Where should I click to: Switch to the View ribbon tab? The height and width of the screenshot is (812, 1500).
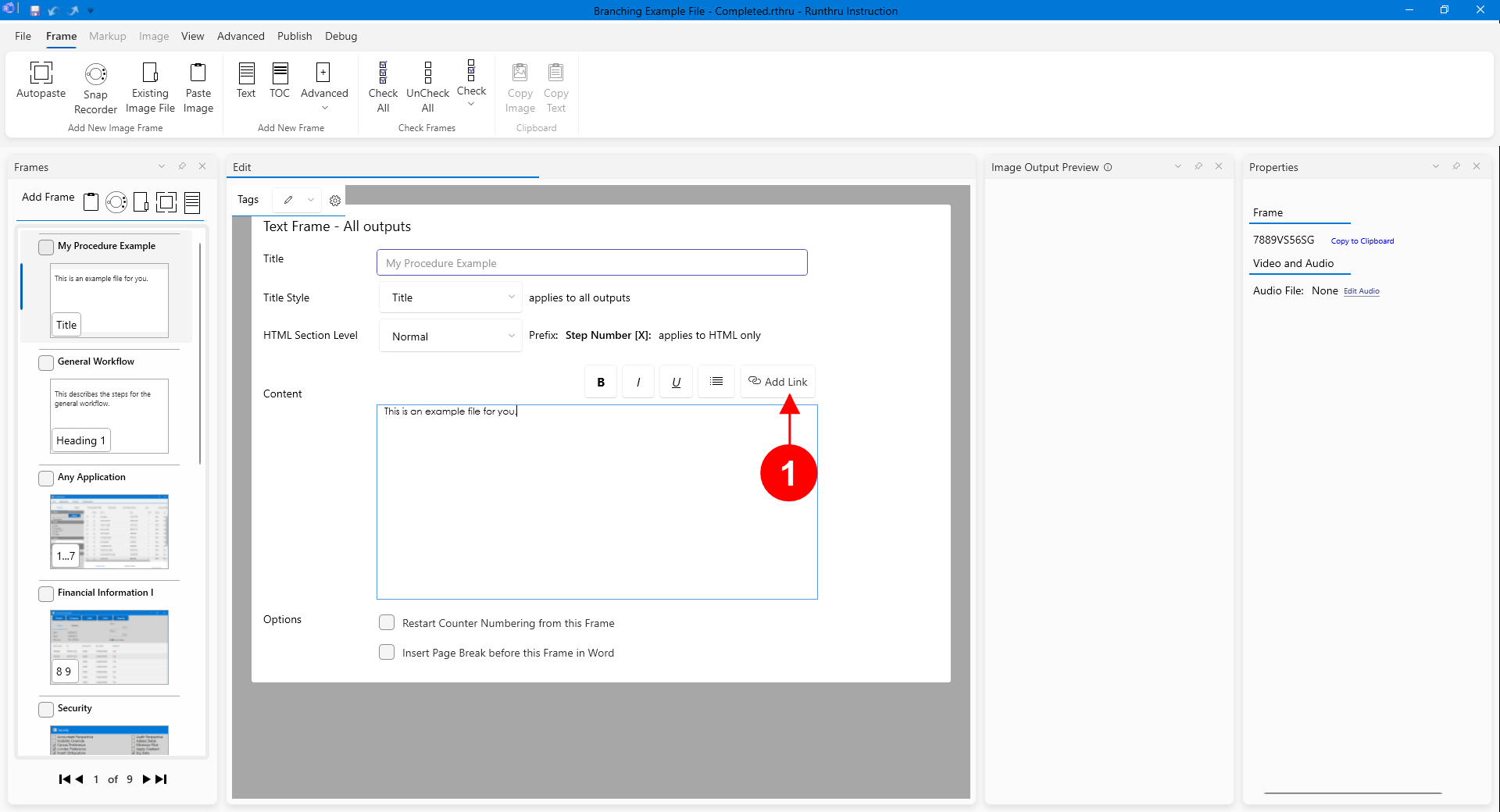click(x=192, y=36)
